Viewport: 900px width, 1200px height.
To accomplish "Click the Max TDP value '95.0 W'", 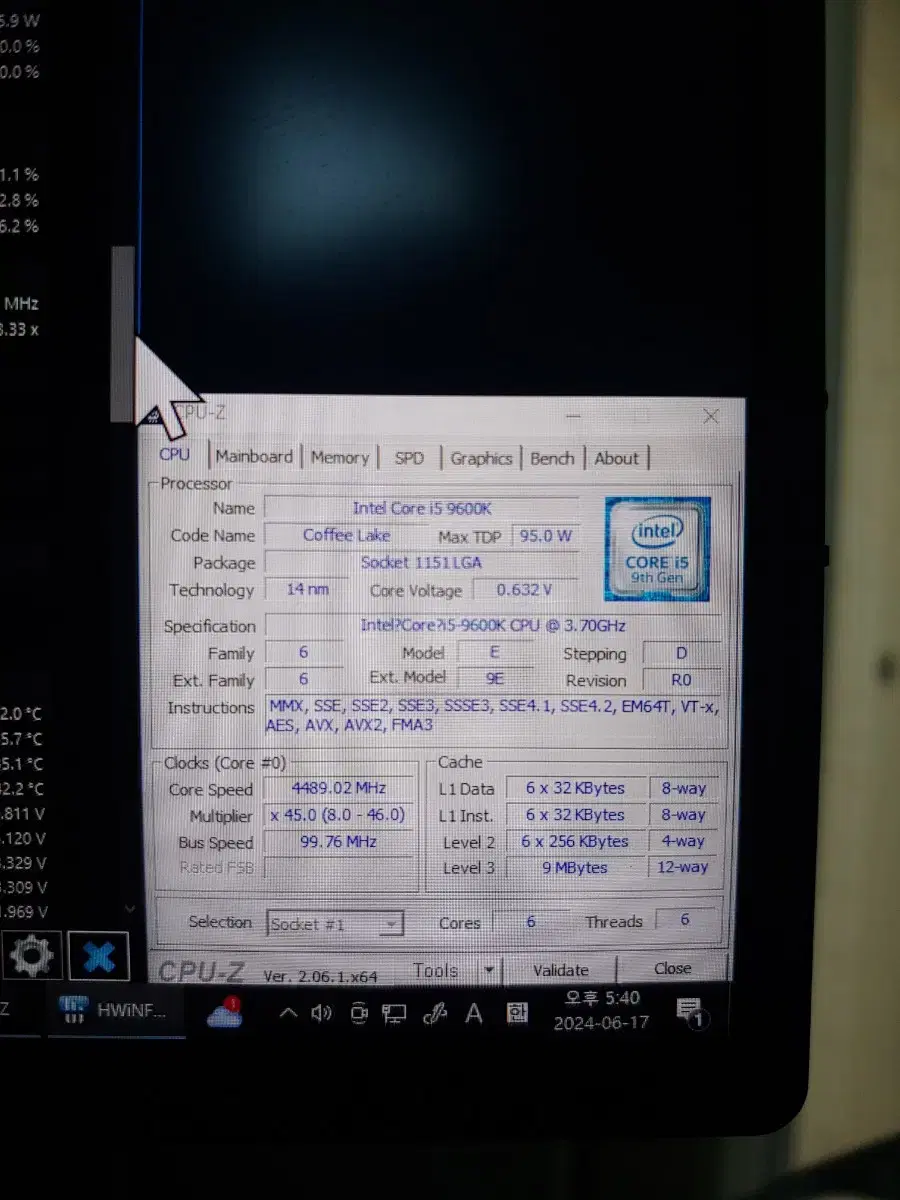I will point(545,536).
